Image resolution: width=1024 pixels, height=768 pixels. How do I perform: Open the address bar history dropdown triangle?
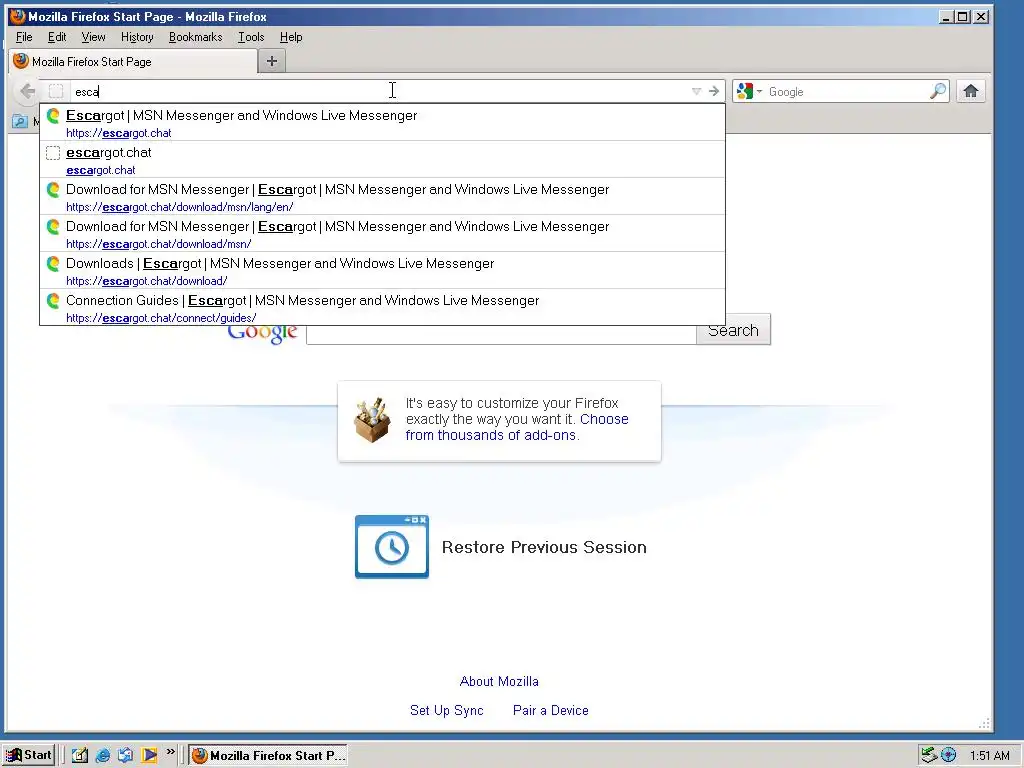696,91
